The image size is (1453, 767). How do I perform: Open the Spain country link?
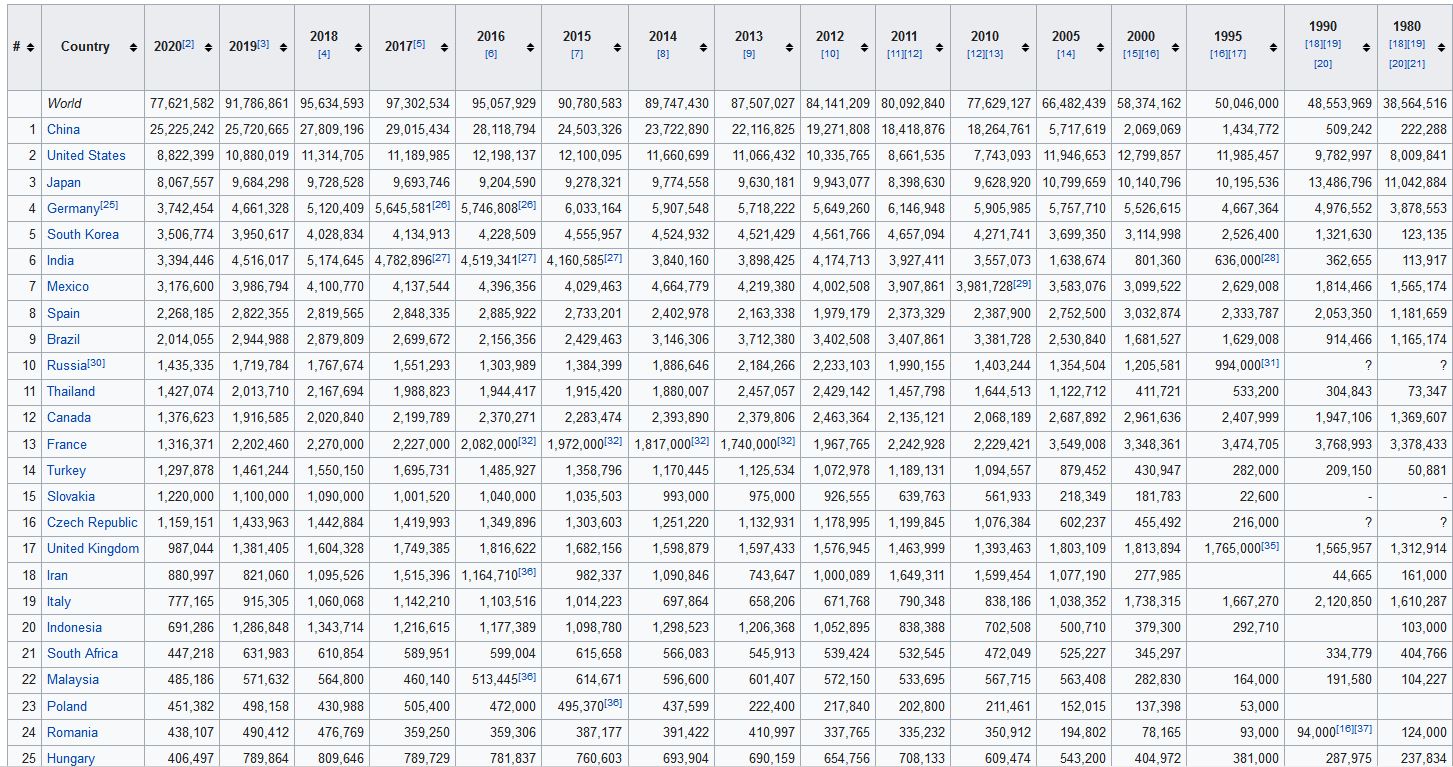click(x=64, y=313)
